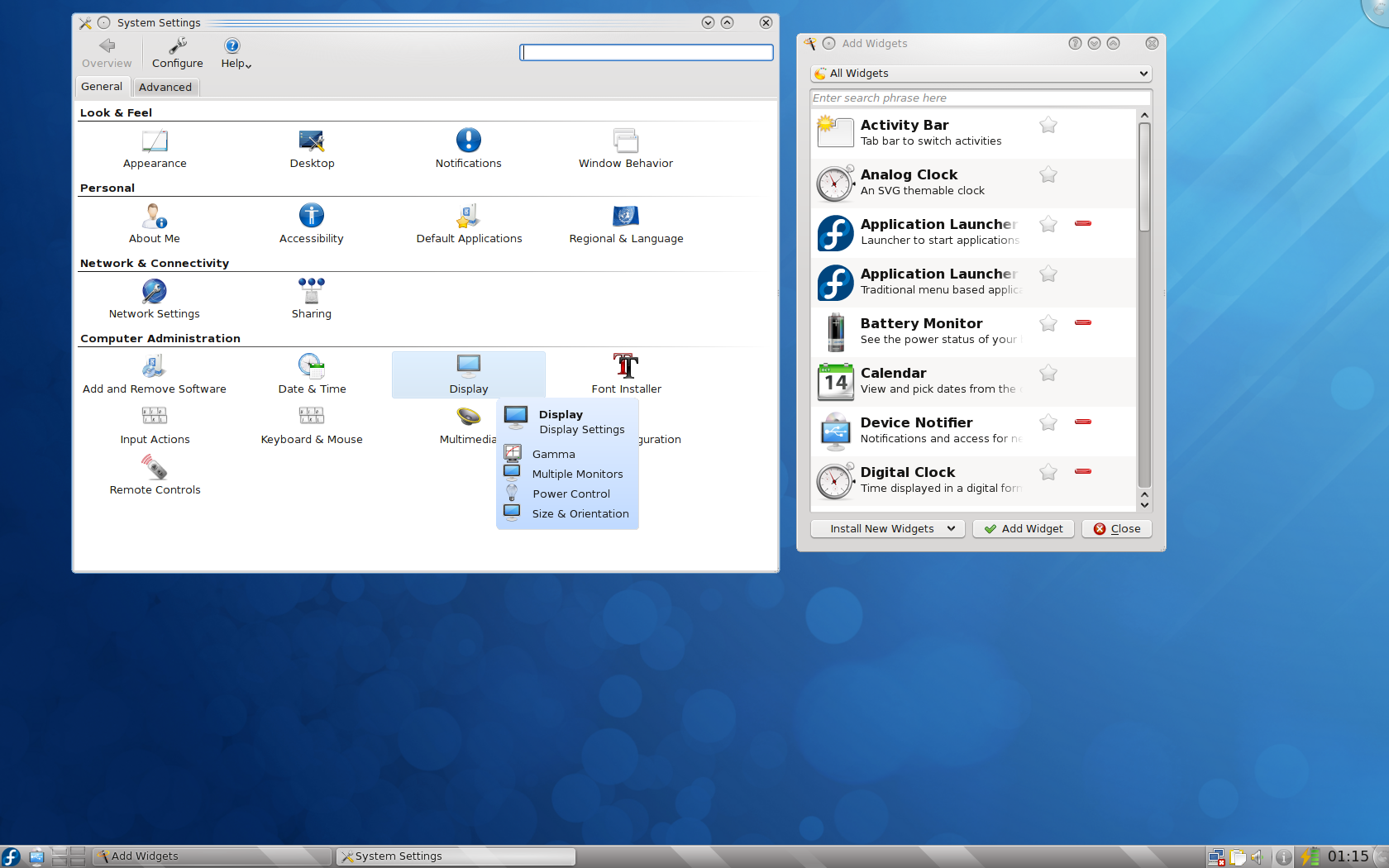Open the About Me module
The height and width of the screenshot is (868, 1389).
(x=155, y=224)
